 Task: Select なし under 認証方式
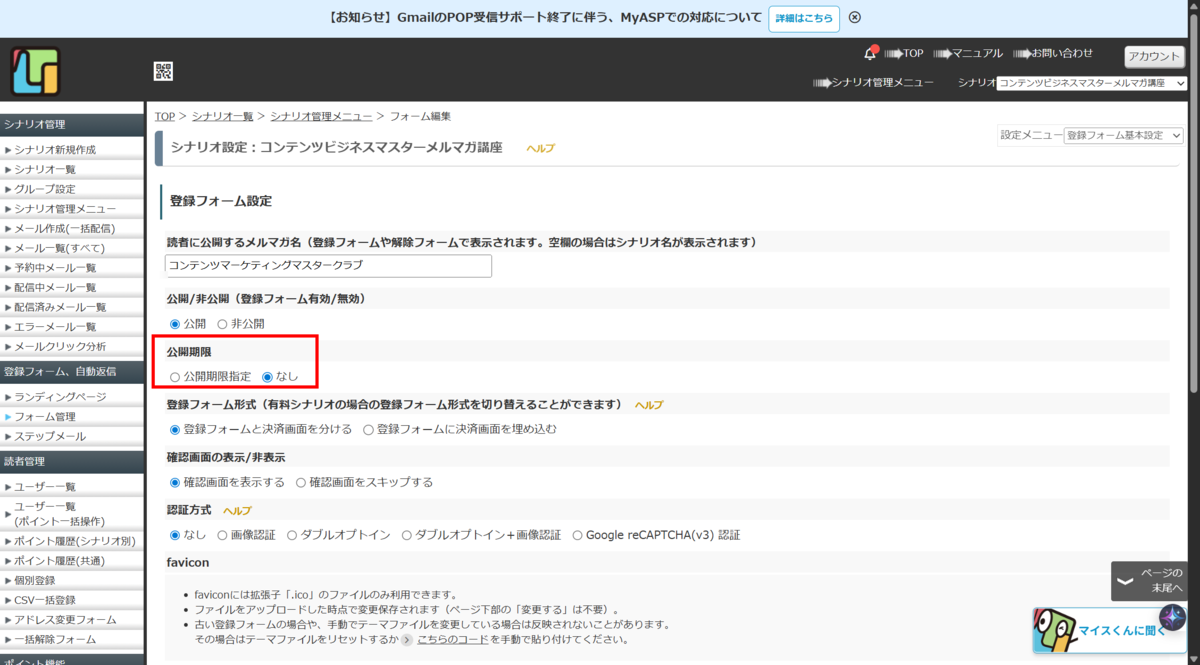[175, 535]
